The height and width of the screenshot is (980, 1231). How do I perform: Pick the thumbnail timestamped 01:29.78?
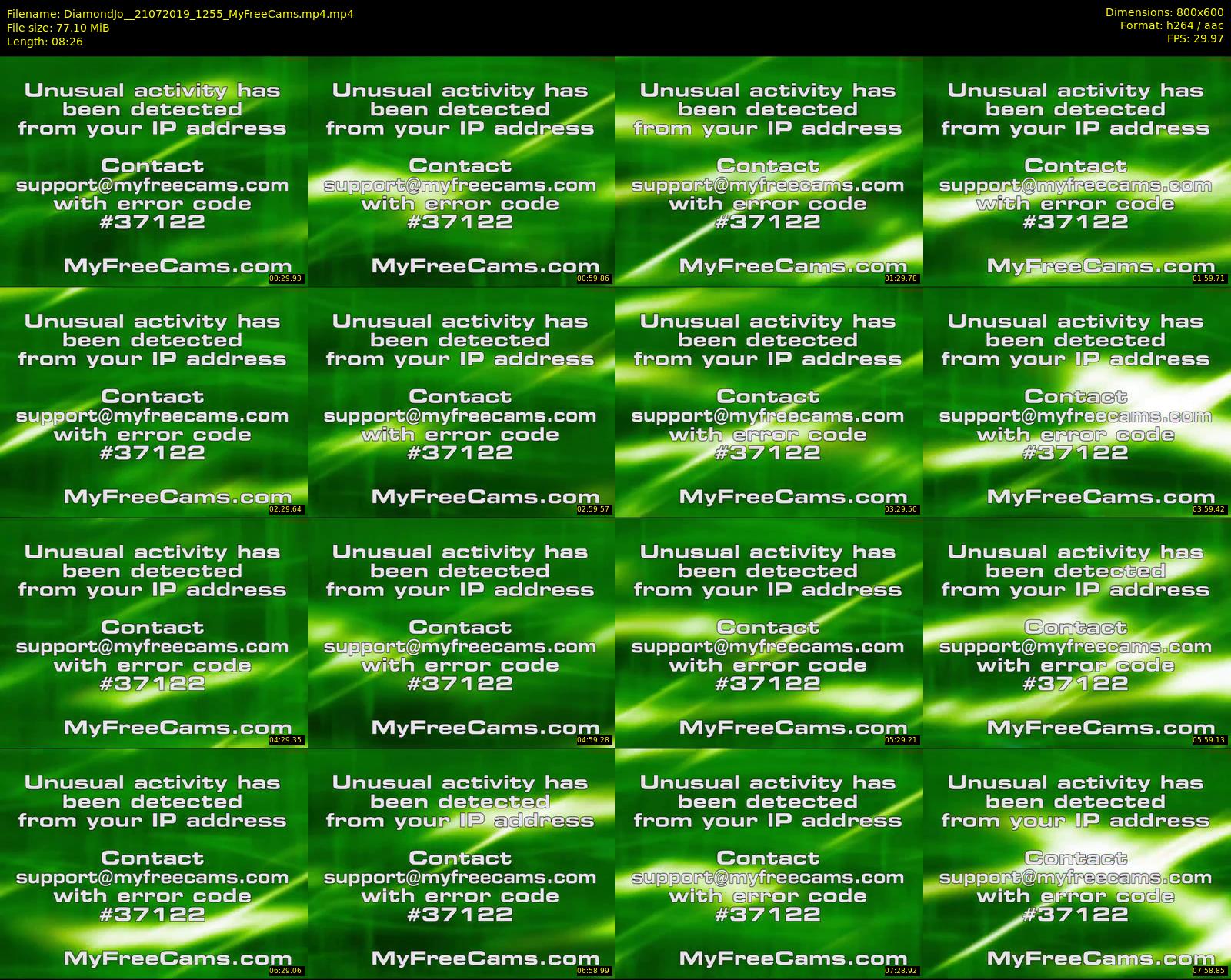769,171
